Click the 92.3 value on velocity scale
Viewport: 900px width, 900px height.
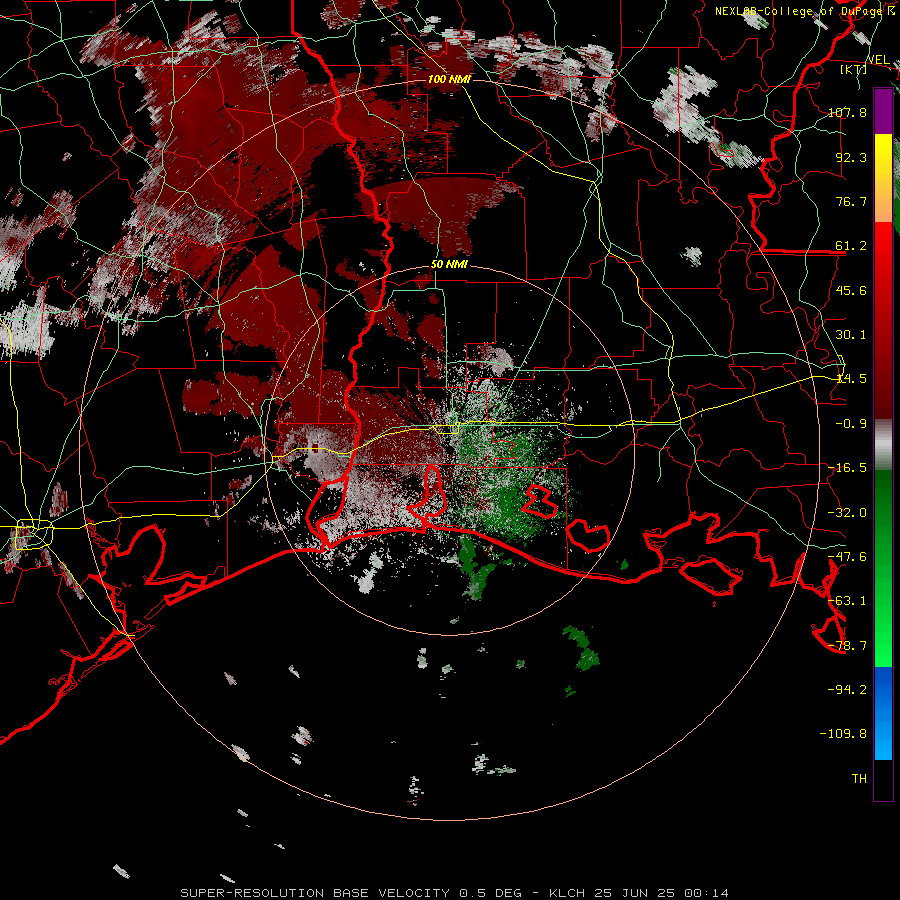point(851,157)
